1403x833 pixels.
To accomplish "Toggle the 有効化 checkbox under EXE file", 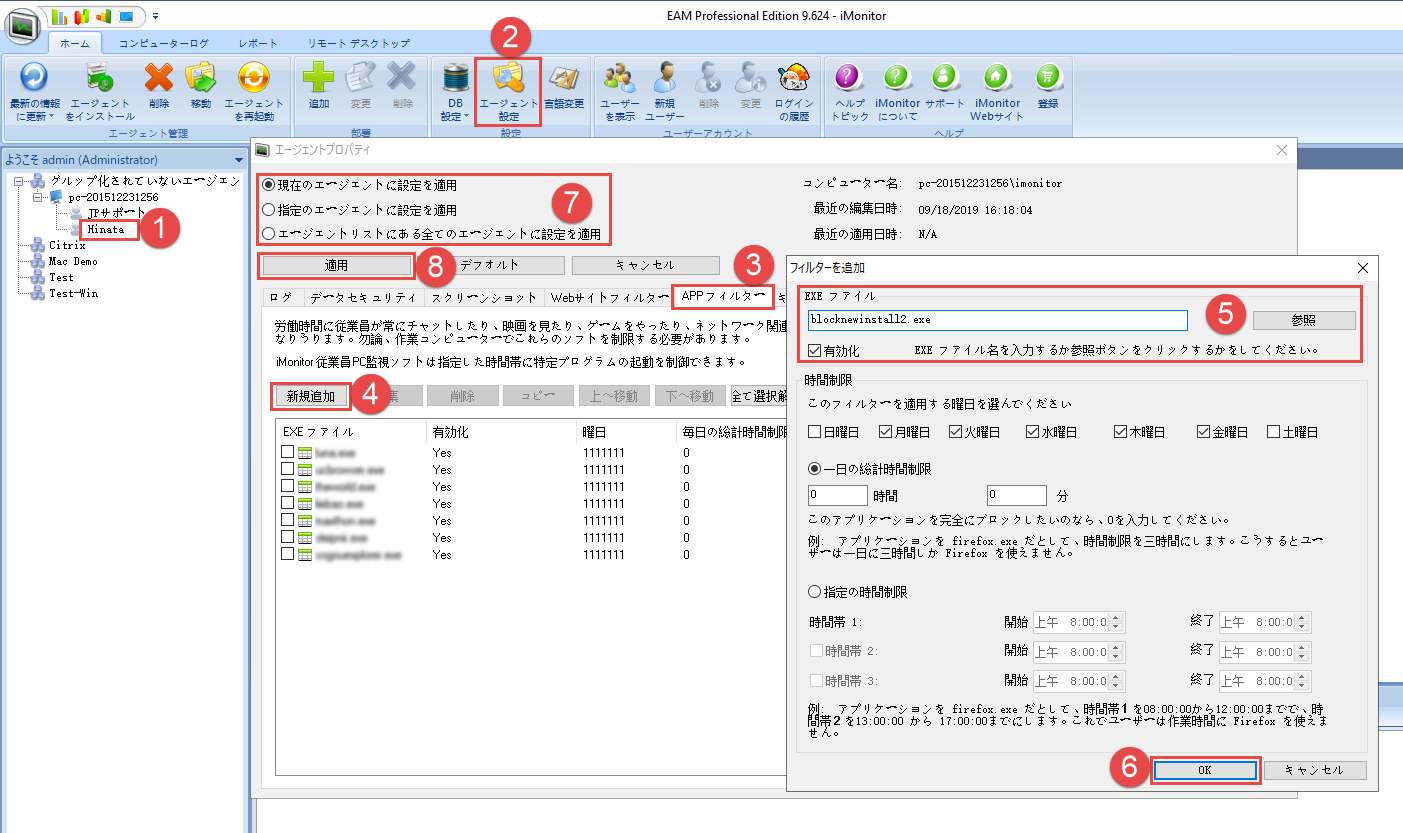I will (x=815, y=351).
